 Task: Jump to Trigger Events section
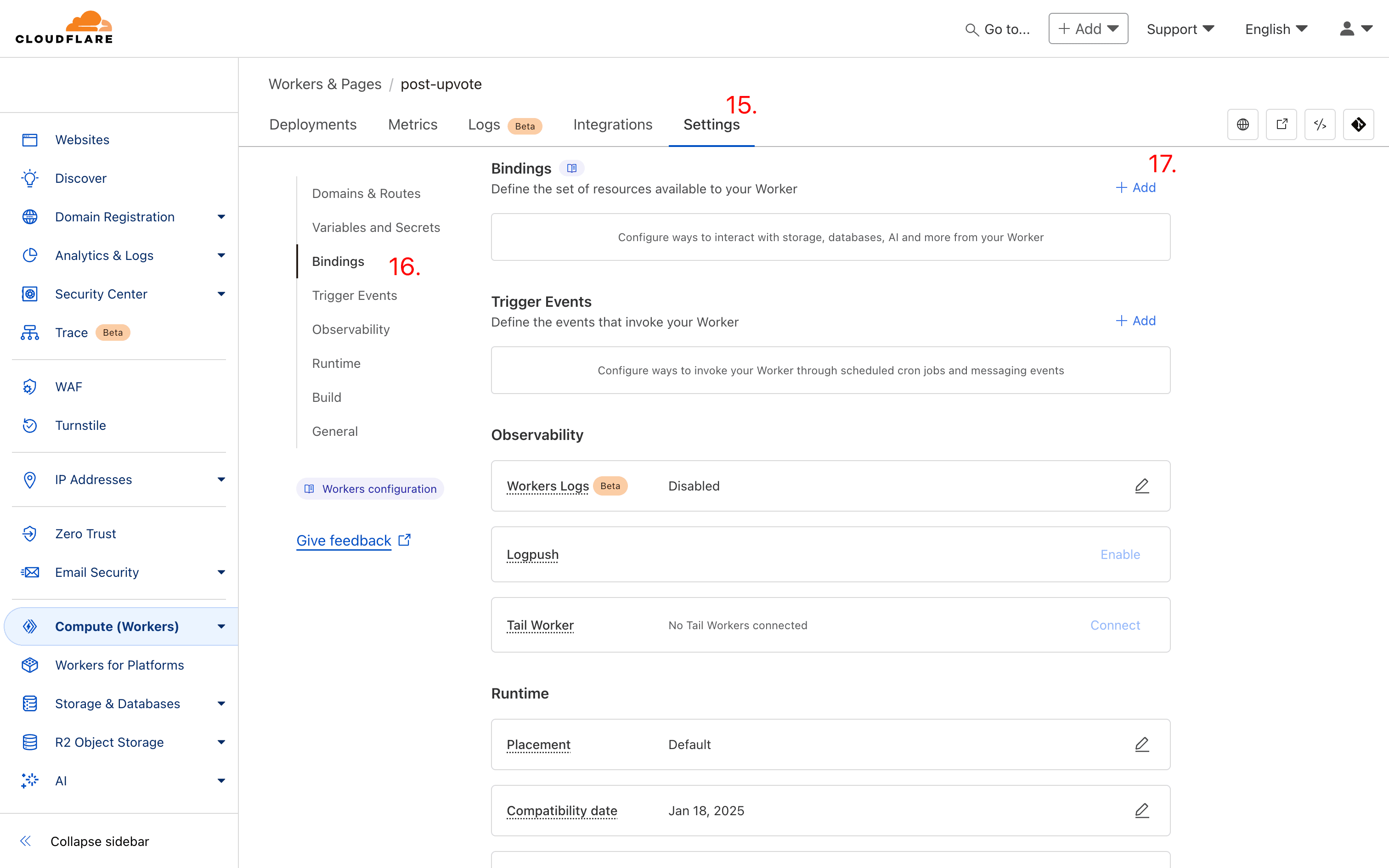pos(354,295)
